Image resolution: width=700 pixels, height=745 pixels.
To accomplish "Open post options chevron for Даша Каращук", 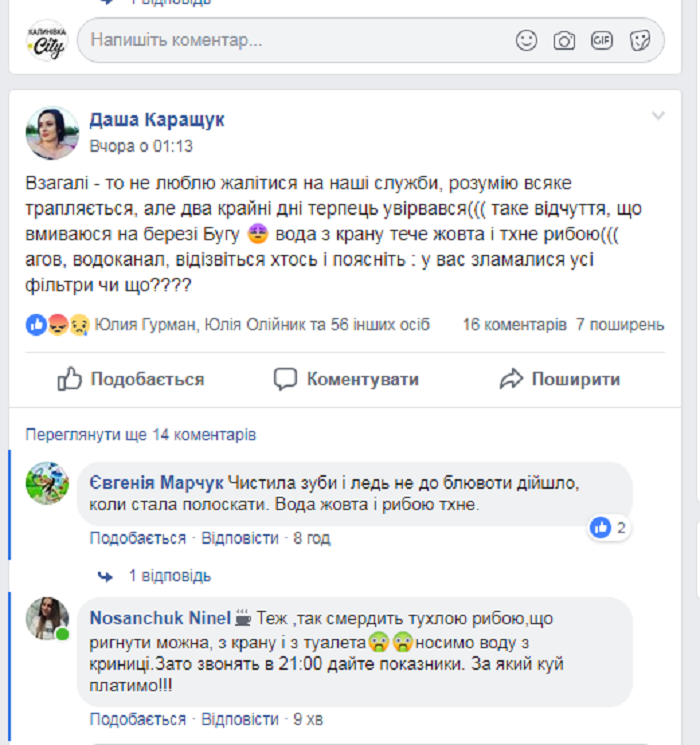I will coord(658,115).
